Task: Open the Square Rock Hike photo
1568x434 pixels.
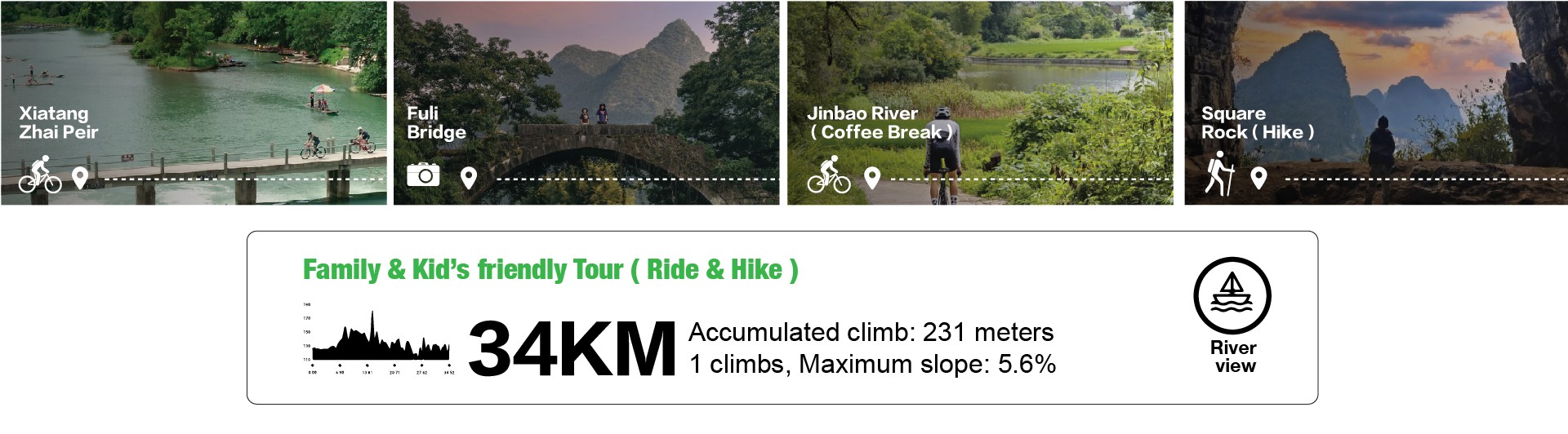Action: (x=1376, y=103)
